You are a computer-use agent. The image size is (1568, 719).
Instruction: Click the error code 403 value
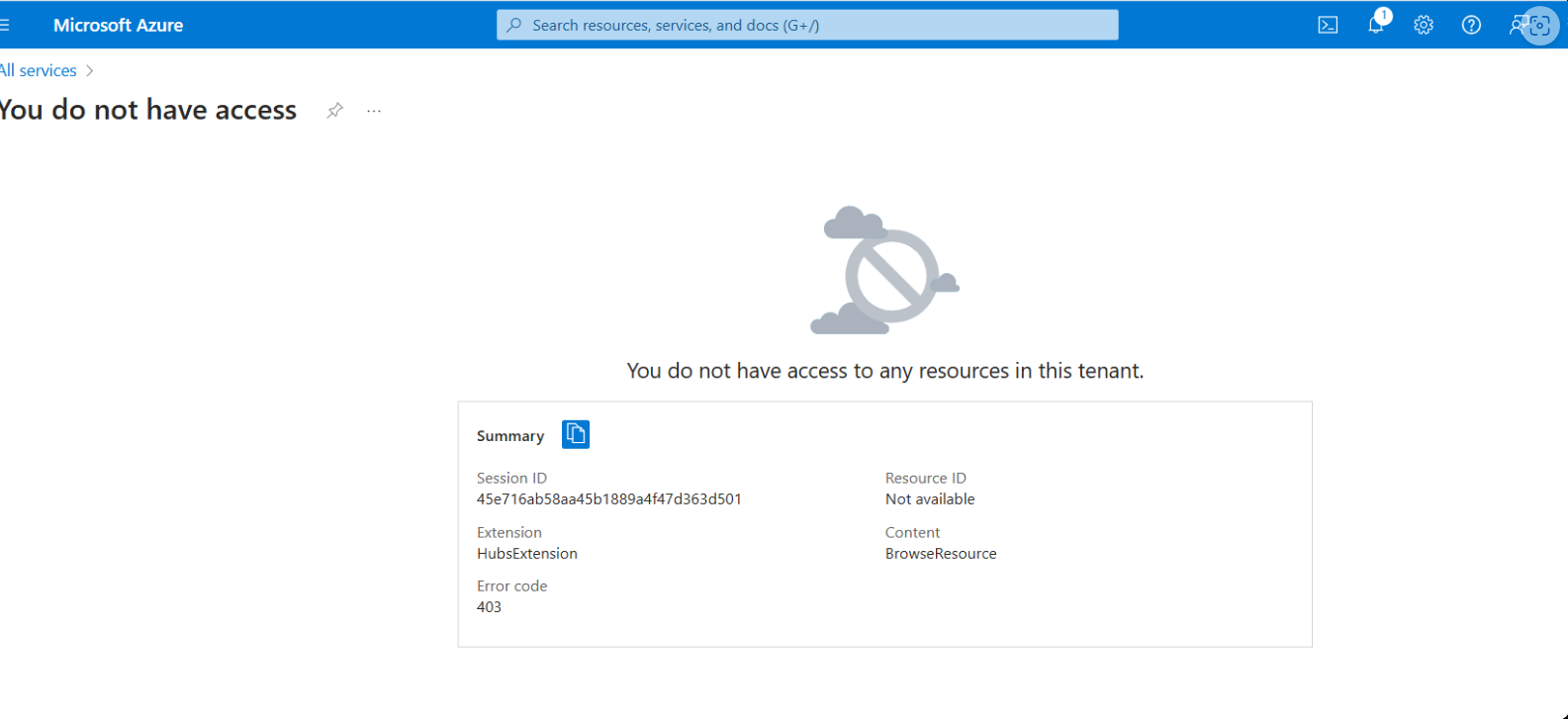coord(489,607)
